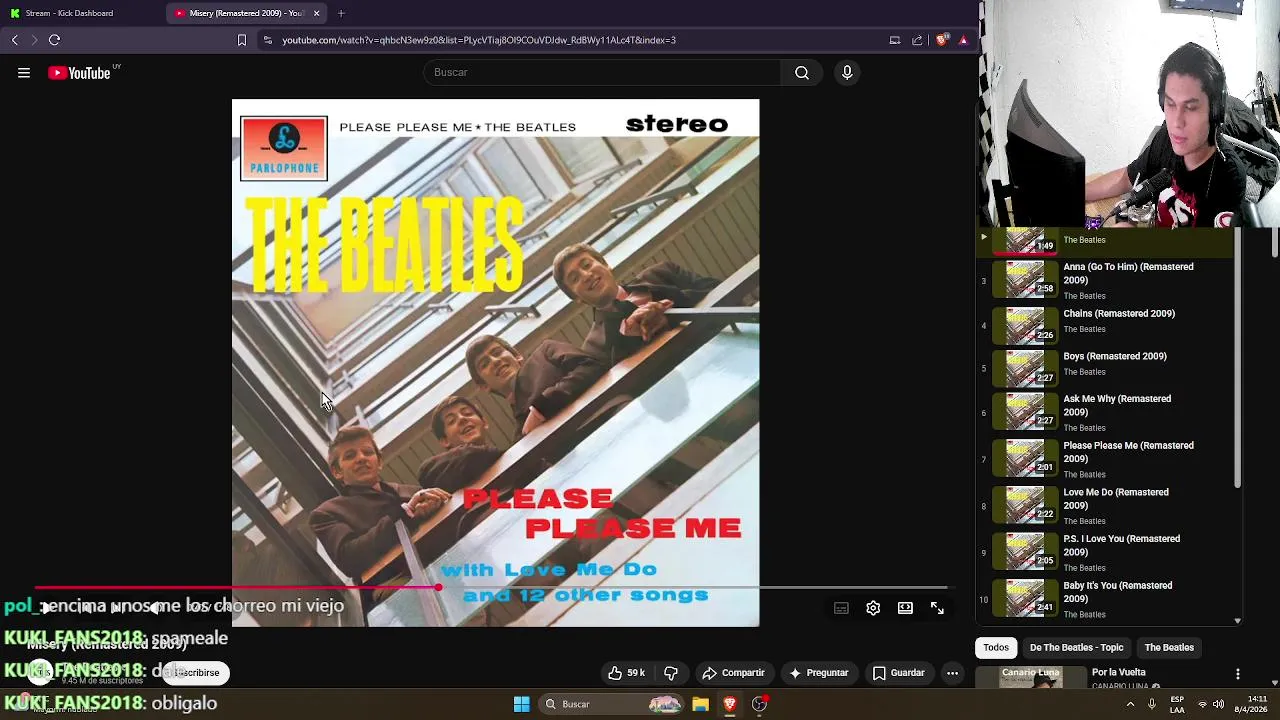The height and width of the screenshot is (720, 1280).
Task: Click the Suscribirse button
Action: 197,673
